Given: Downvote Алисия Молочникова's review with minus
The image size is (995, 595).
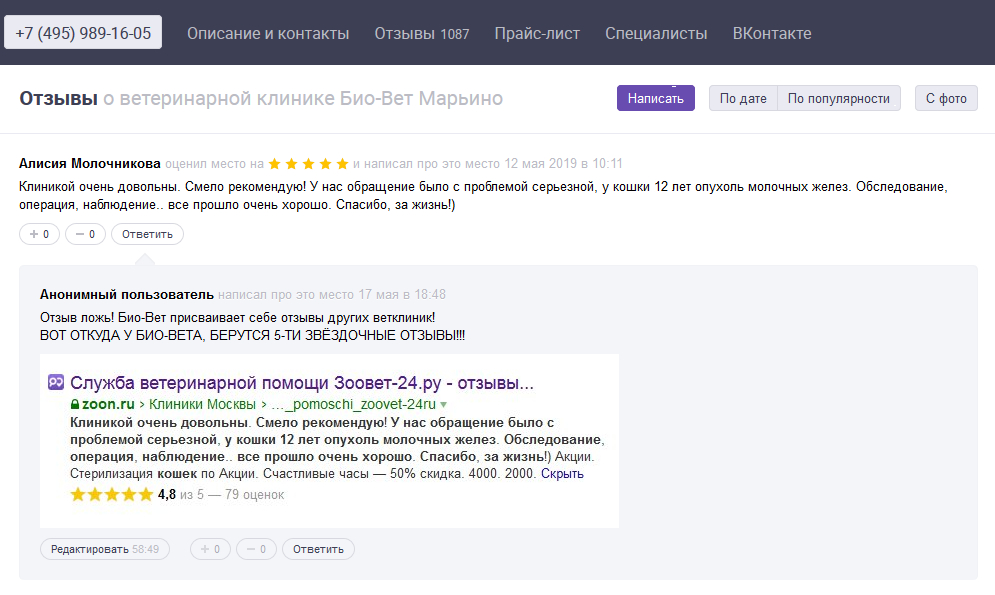Looking at the screenshot, I should click(x=85, y=234).
